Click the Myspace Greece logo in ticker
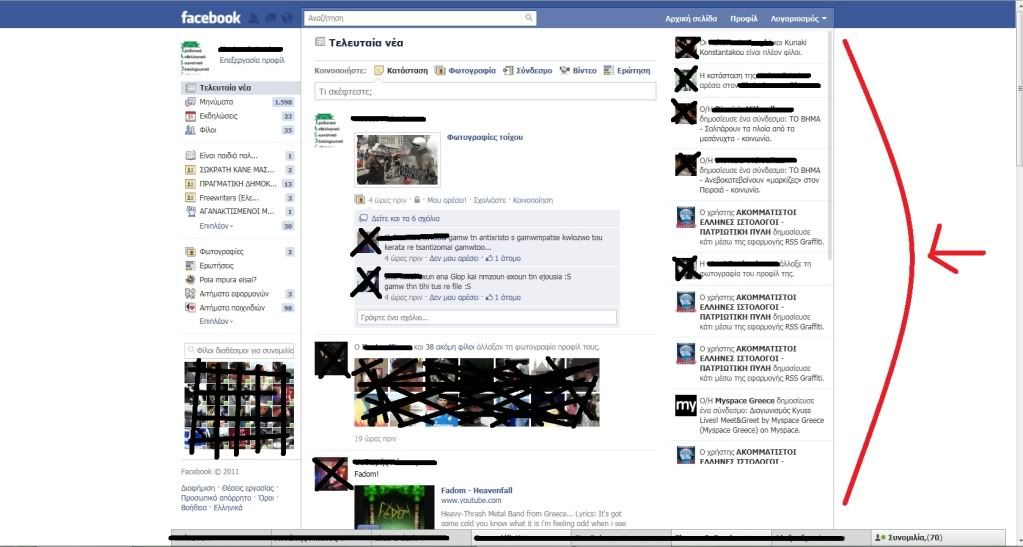 686,405
